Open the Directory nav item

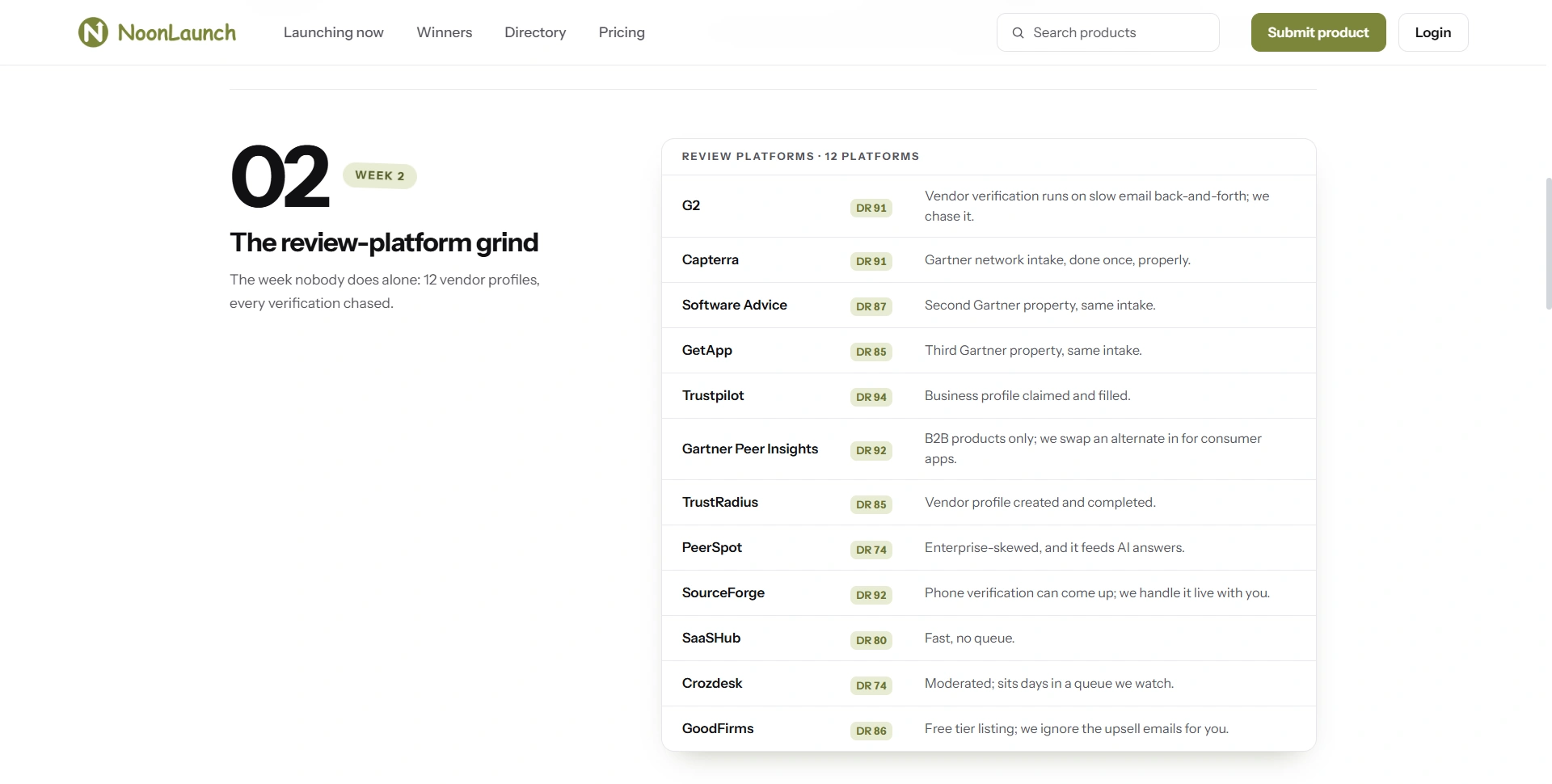pos(535,32)
